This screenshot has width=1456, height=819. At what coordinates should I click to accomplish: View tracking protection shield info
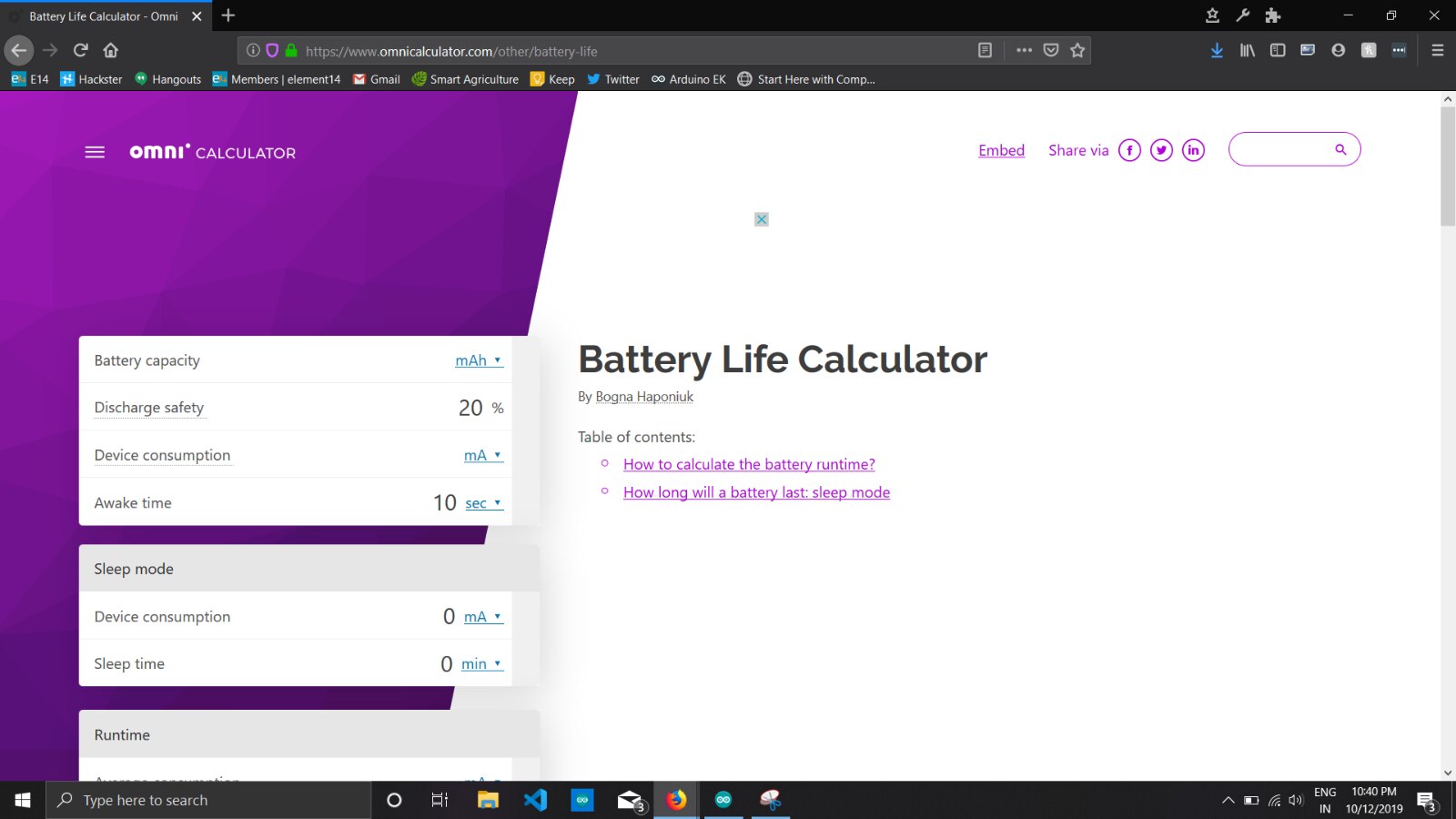click(272, 51)
